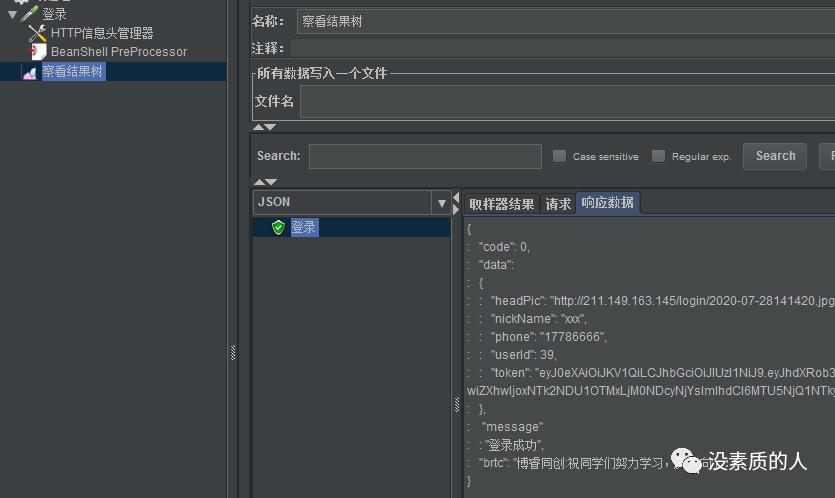Select HTTP信息头管理器 tree item

[x=102, y=33]
